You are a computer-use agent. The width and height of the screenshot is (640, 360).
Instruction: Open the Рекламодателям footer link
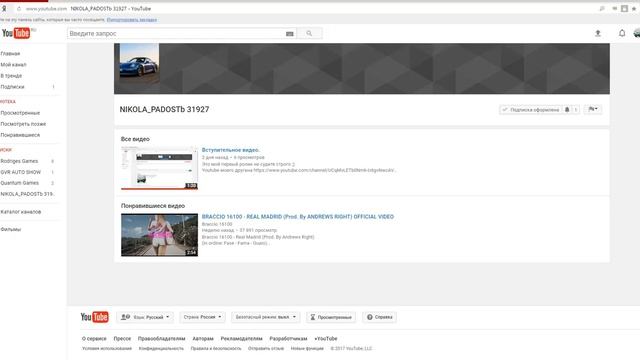point(241,338)
